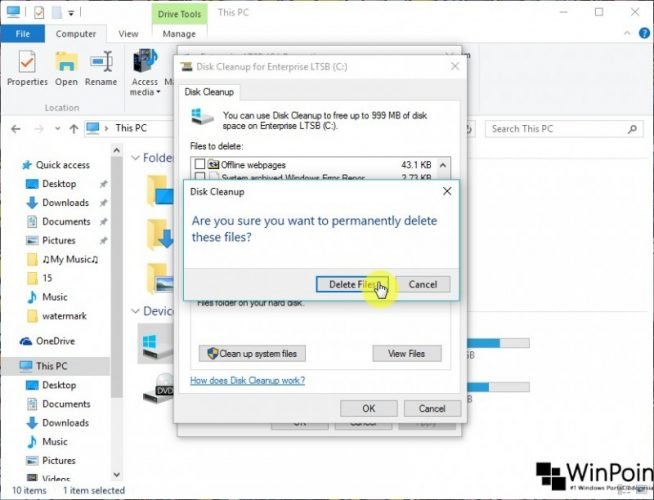Click the Desktop folder icon in Folders group
654x500 pixels.
click(160, 190)
